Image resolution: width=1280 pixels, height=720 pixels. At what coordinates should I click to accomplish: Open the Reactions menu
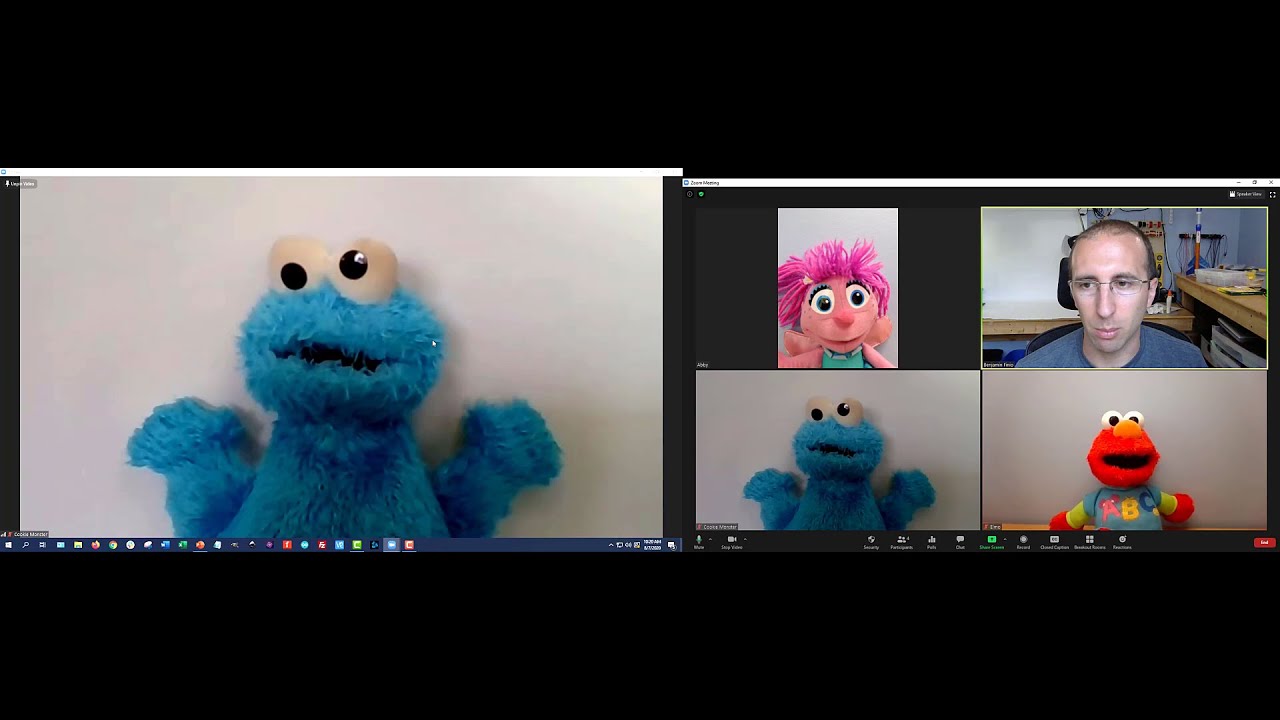(x=1122, y=541)
